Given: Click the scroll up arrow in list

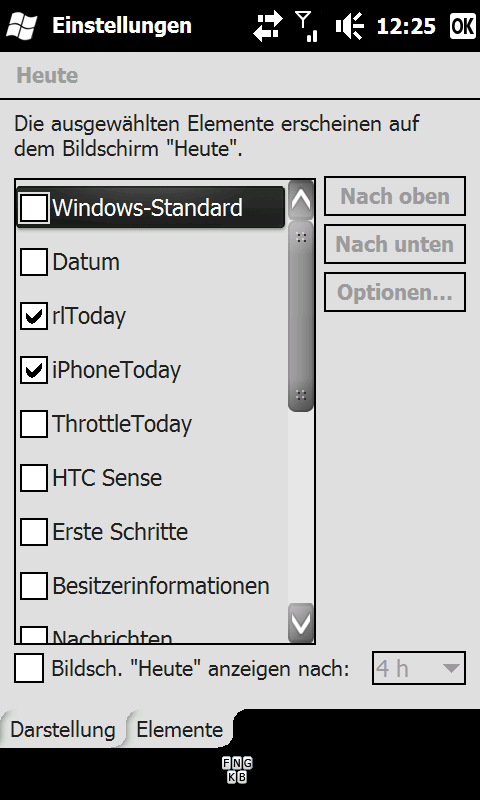Looking at the screenshot, I should (301, 200).
